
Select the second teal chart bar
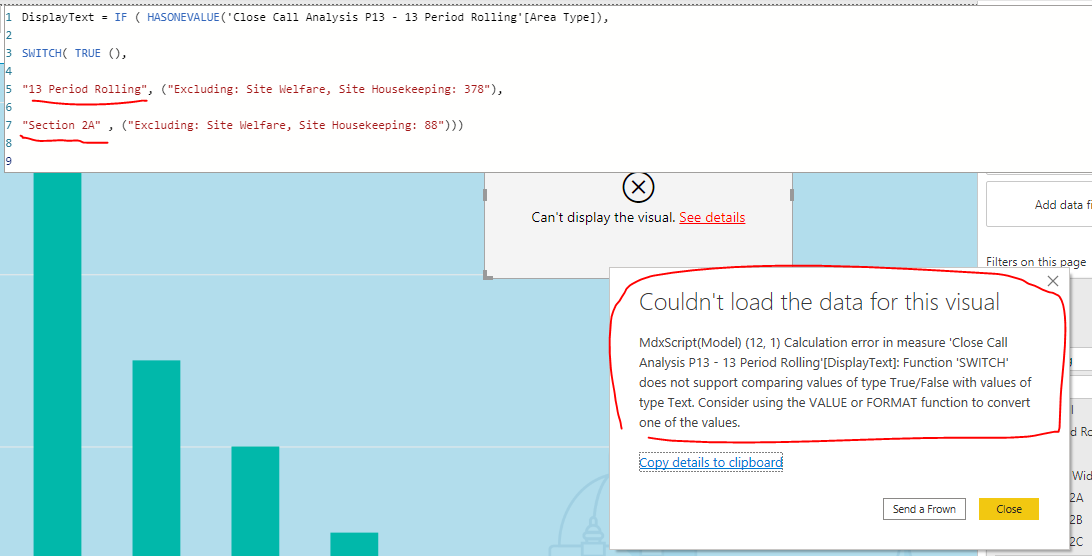pos(156,458)
